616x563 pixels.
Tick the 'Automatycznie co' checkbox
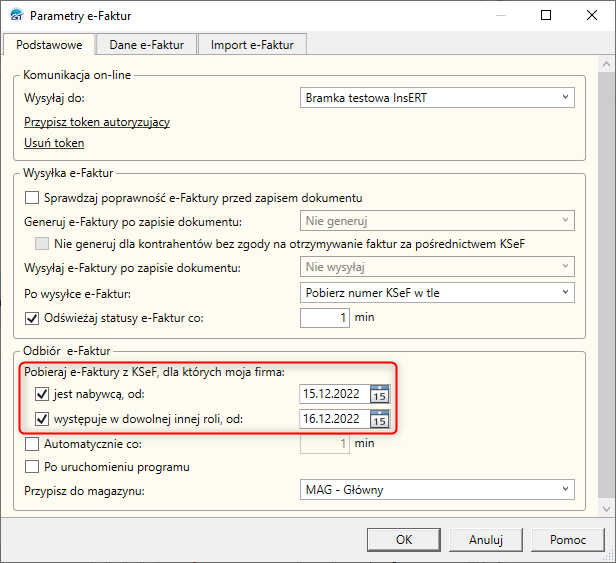click(31, 443)
